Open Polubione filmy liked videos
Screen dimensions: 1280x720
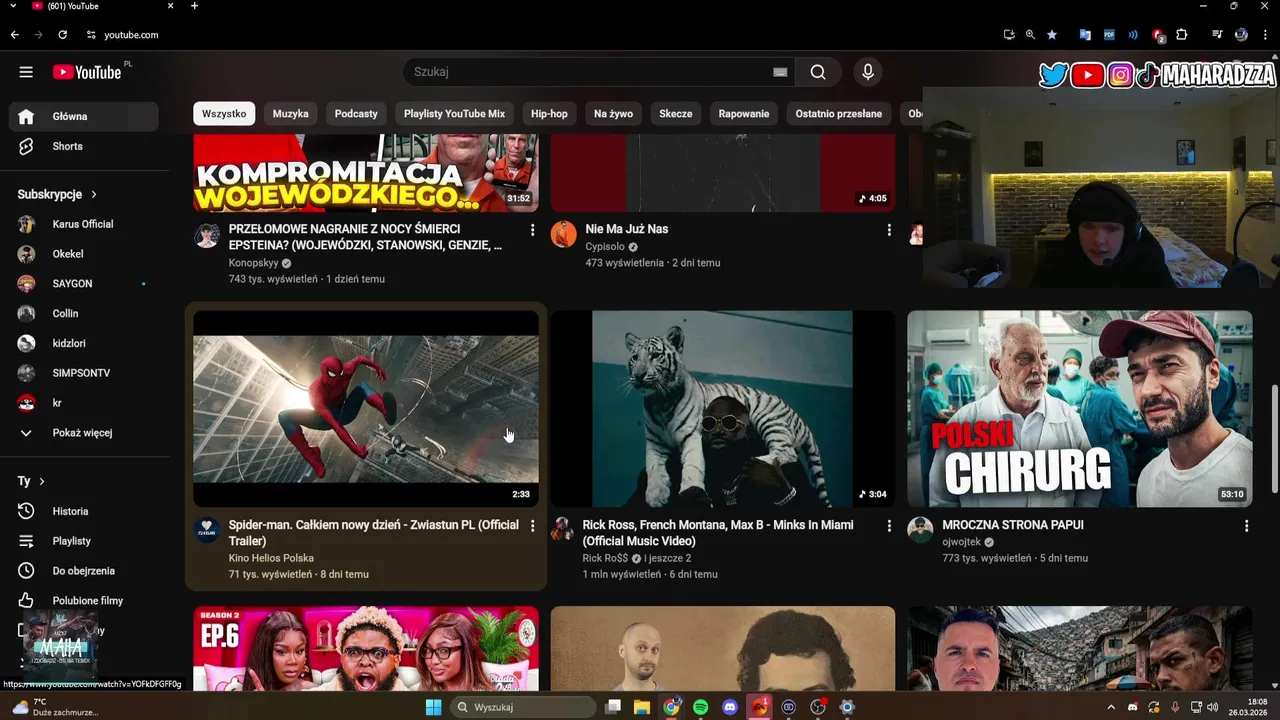[x=84, y=601]
